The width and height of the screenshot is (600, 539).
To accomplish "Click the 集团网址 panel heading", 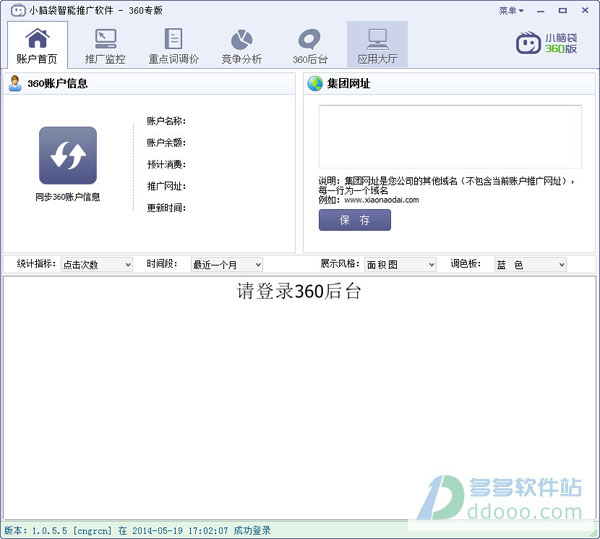I will pos(348,83).
